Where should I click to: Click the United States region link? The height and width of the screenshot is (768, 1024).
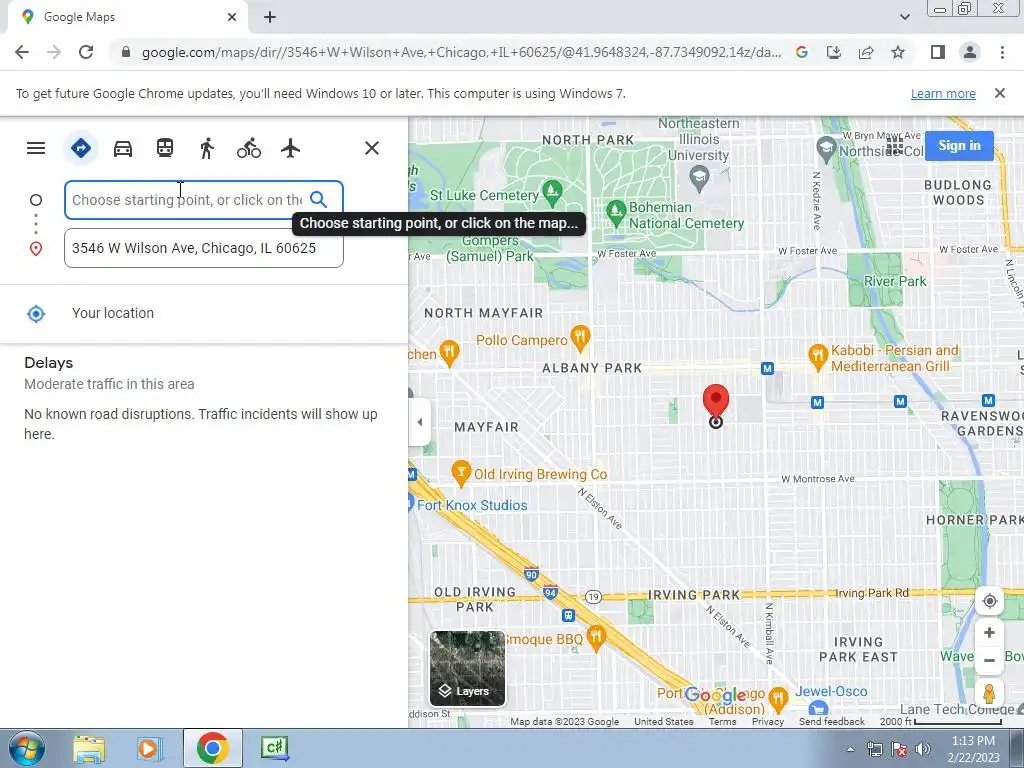coord(664,722)
